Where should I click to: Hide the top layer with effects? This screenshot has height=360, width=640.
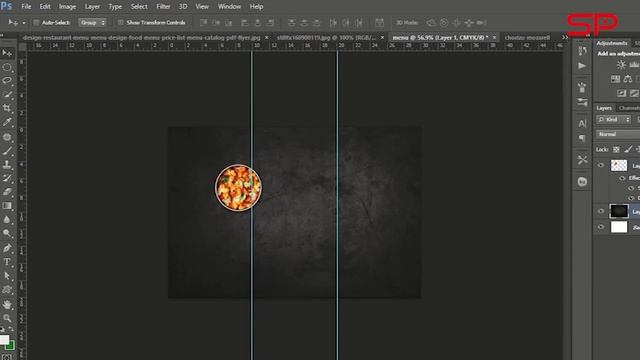[601, 165]
